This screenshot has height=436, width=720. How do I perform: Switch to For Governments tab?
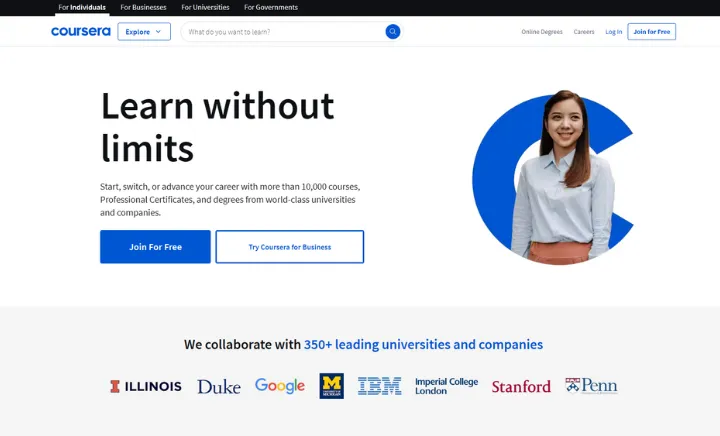[x=271, y=7]
